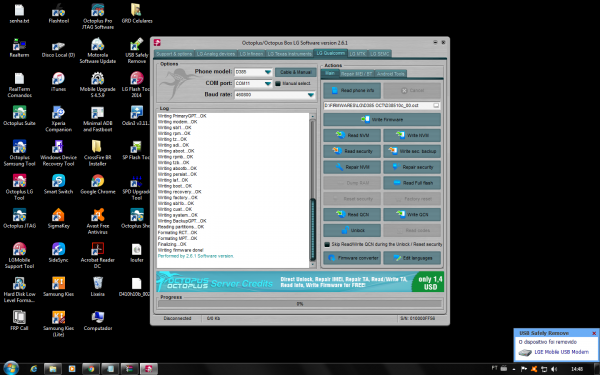Screen dimensions: 600x375
Task: Click the Write QCN button
Action: [x=412, y=214]
